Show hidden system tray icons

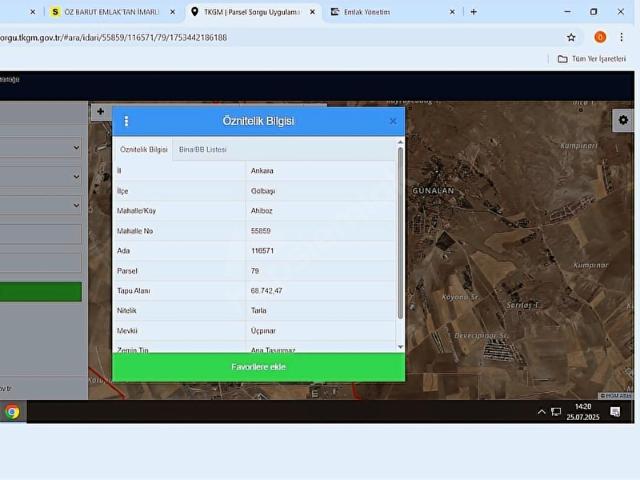[x=542, y=411]
